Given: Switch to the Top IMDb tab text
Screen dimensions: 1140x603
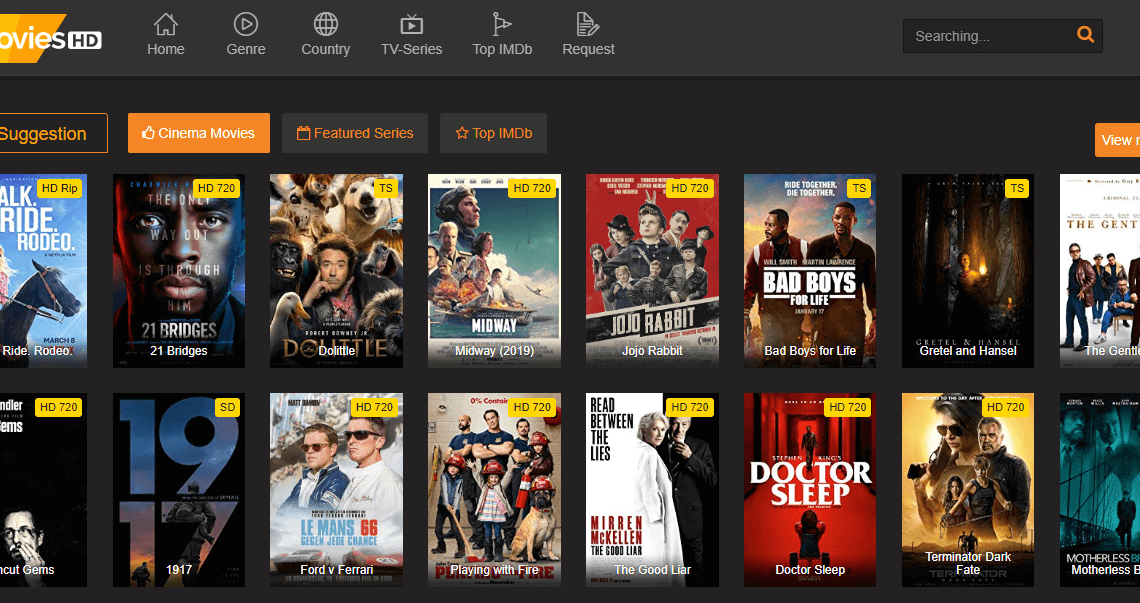Looking at the screenshot, I should [x=502, y=133].
